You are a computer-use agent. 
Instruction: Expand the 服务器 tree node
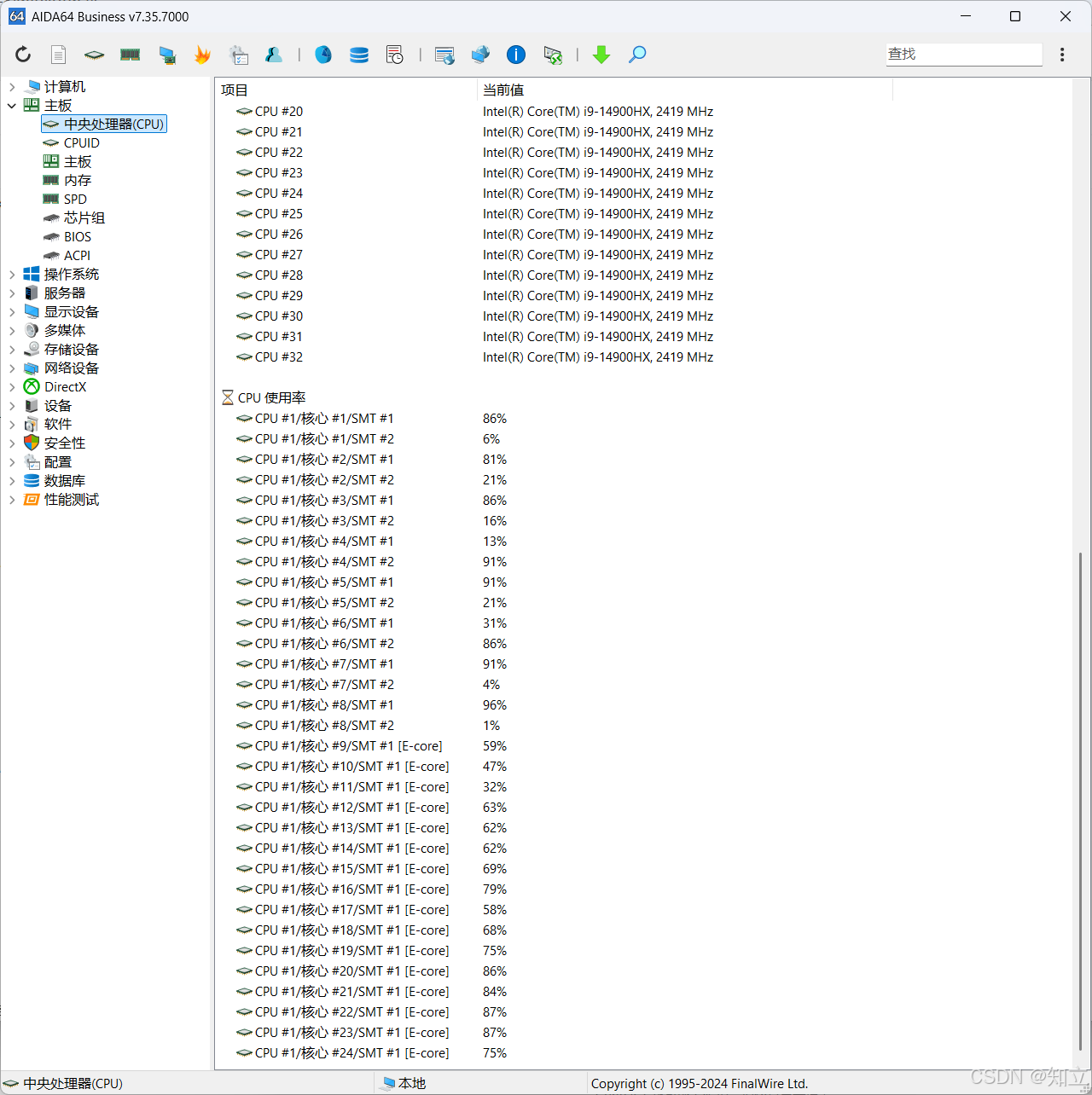point(12,293)
